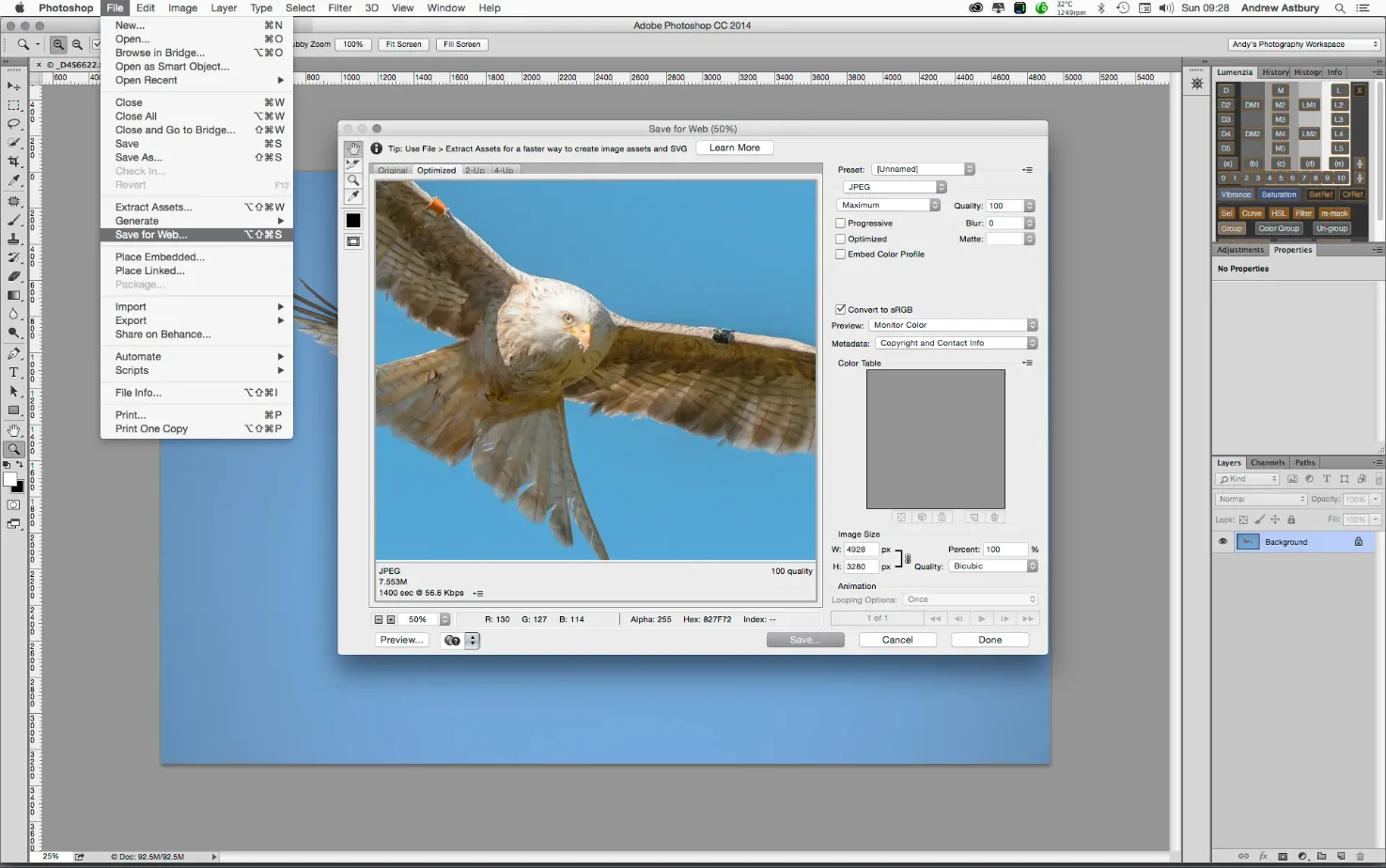Expand the Bicubic resample quality dropdown
This screenshot has height=868, width=1386.
pyautogui.click(x=992, y=566)
